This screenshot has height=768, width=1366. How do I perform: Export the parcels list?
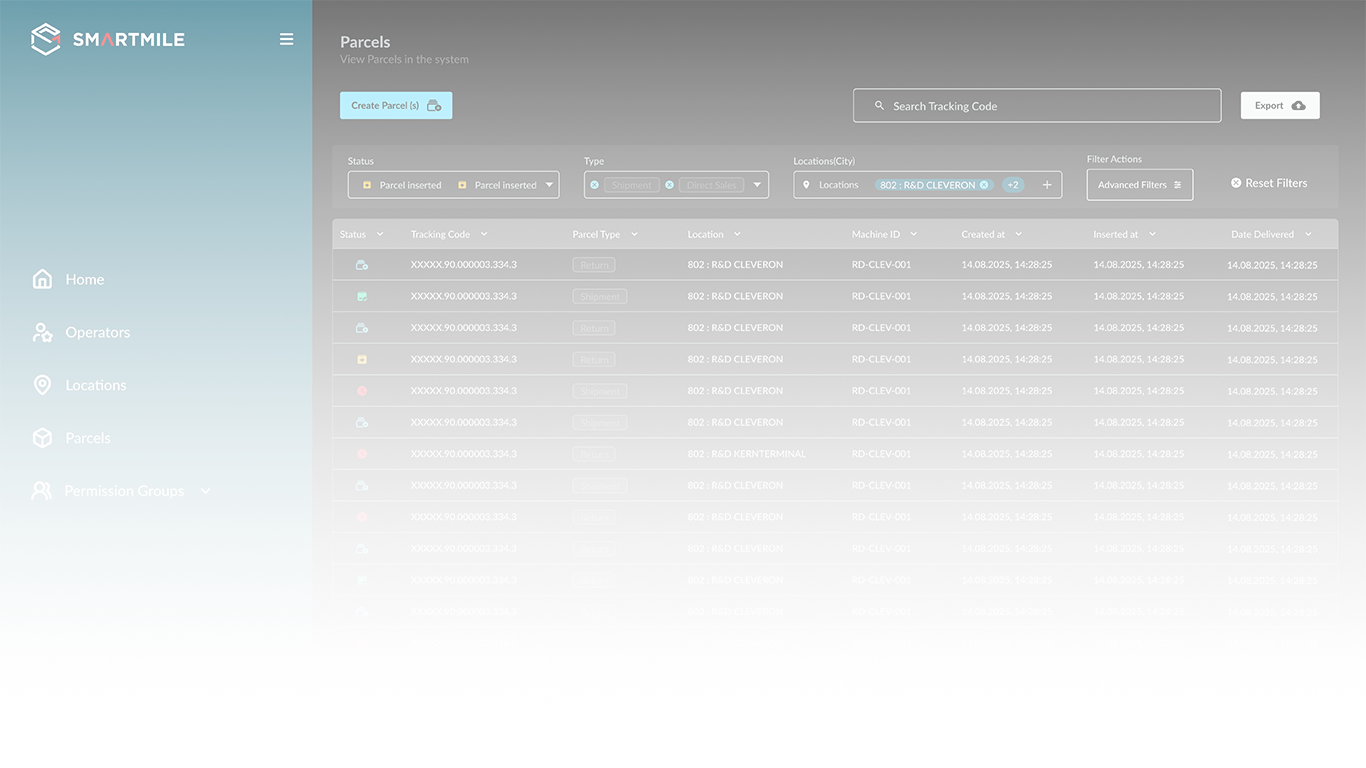(x=1280, y=106)
